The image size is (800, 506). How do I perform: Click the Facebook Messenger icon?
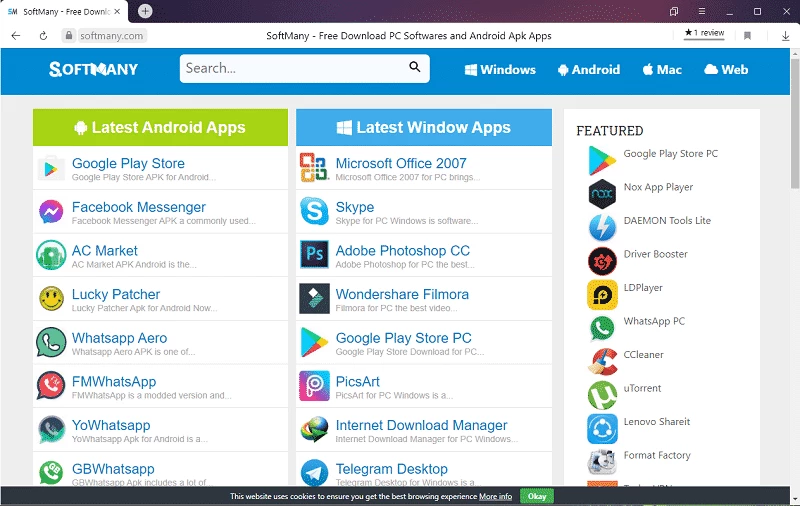point(51,211)
